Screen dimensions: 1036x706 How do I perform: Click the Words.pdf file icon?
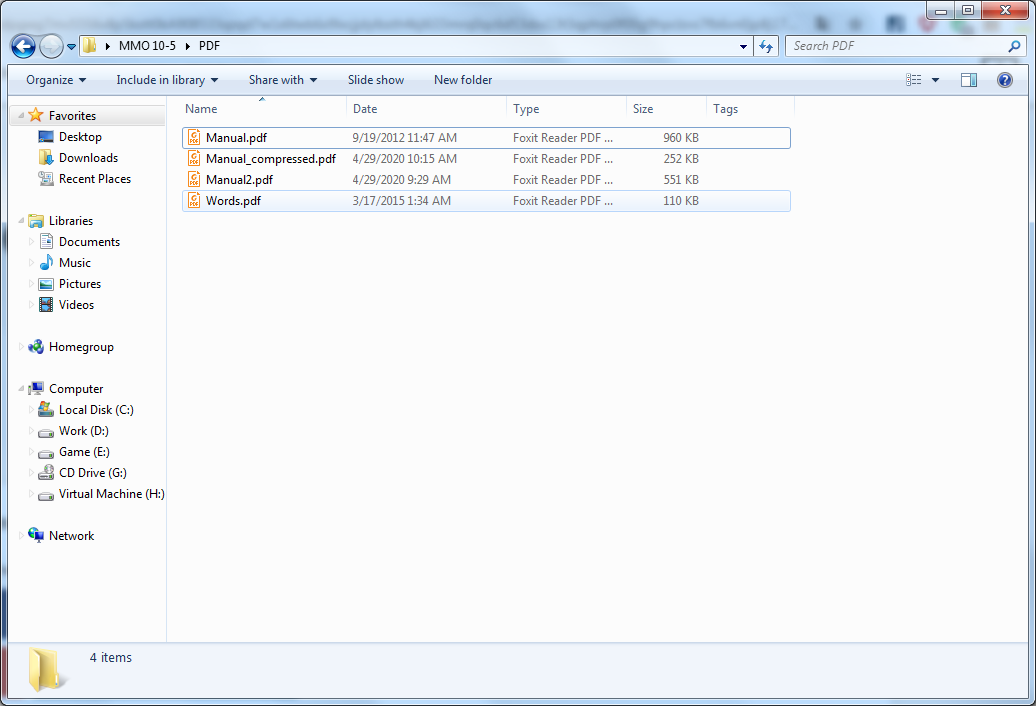click(195, 201)
